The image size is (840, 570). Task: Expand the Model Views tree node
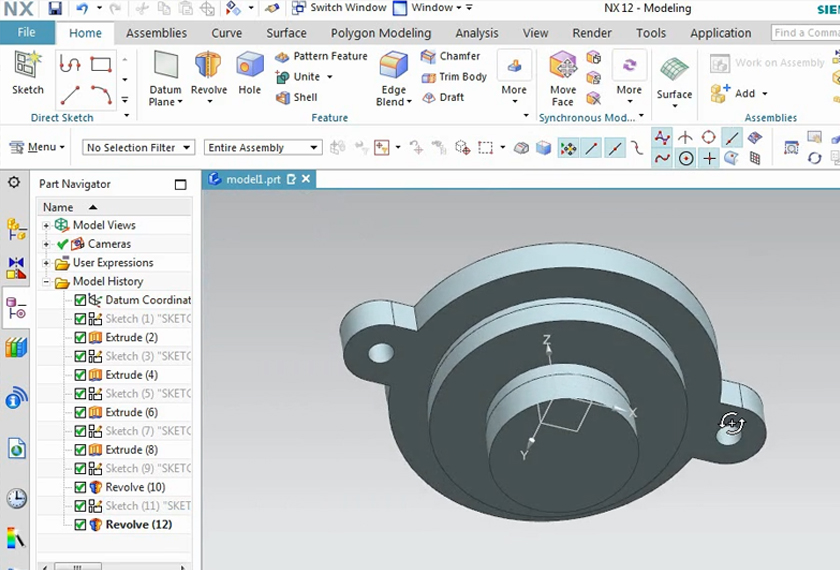click(46, 226)
